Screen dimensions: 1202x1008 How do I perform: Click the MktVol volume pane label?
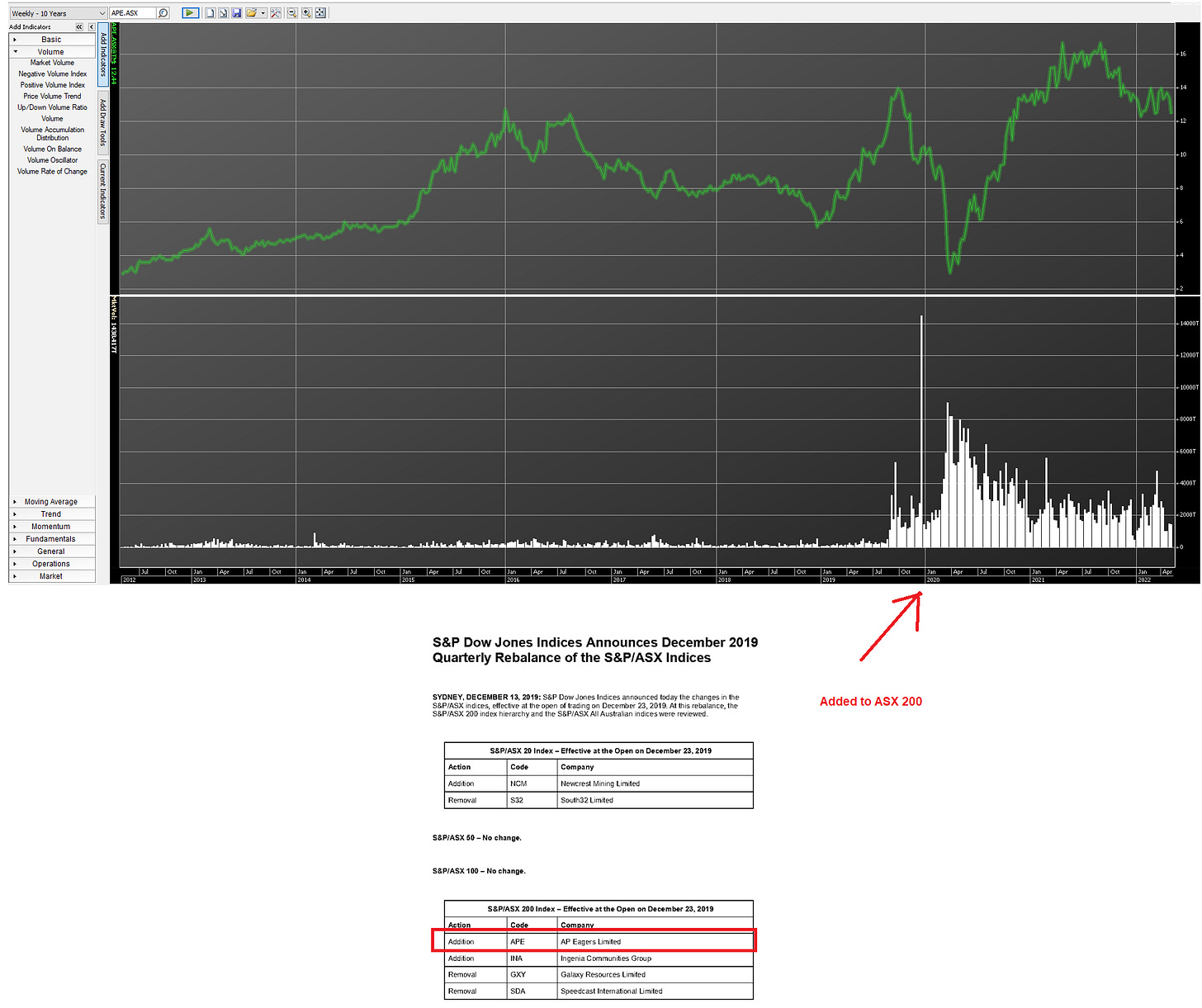114,326
